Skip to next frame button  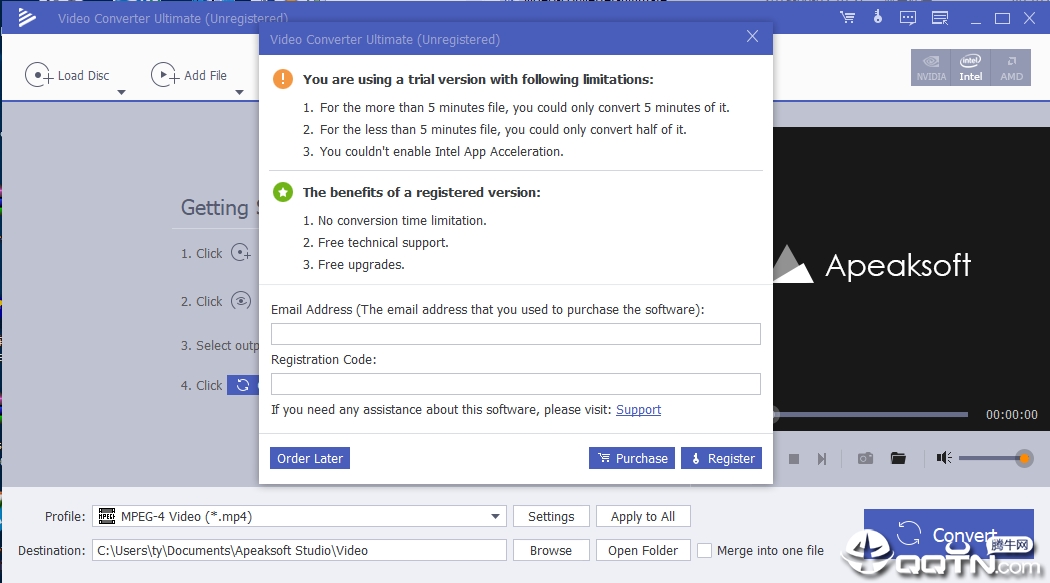[822, 459]
